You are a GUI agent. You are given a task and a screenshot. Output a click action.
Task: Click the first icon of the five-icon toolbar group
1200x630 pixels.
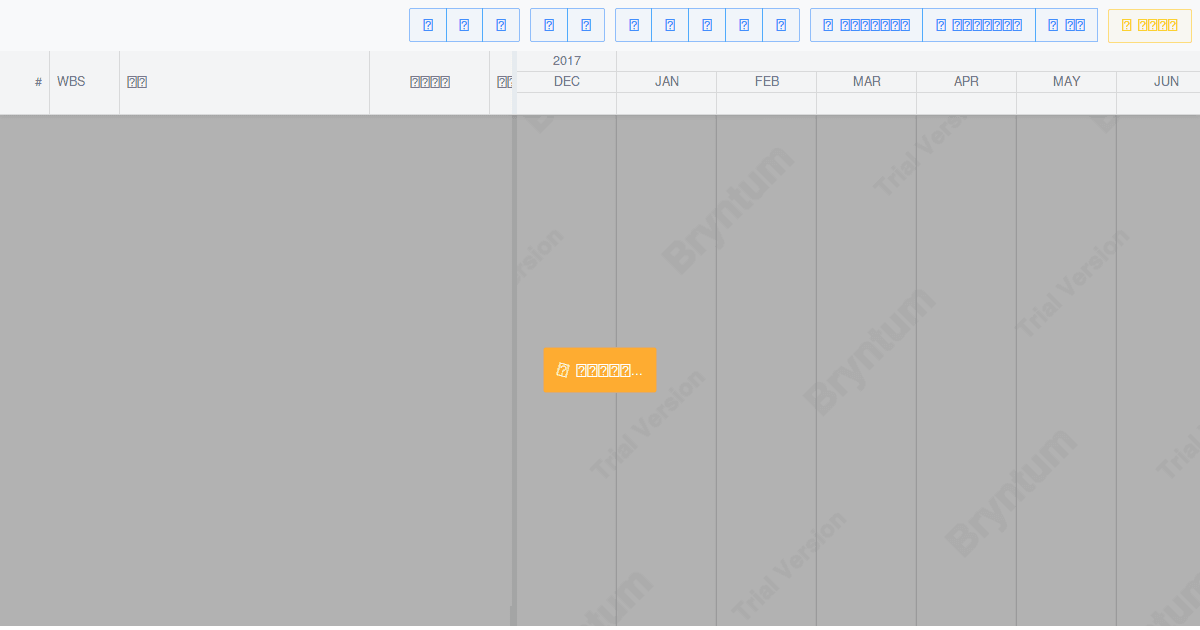633,24
